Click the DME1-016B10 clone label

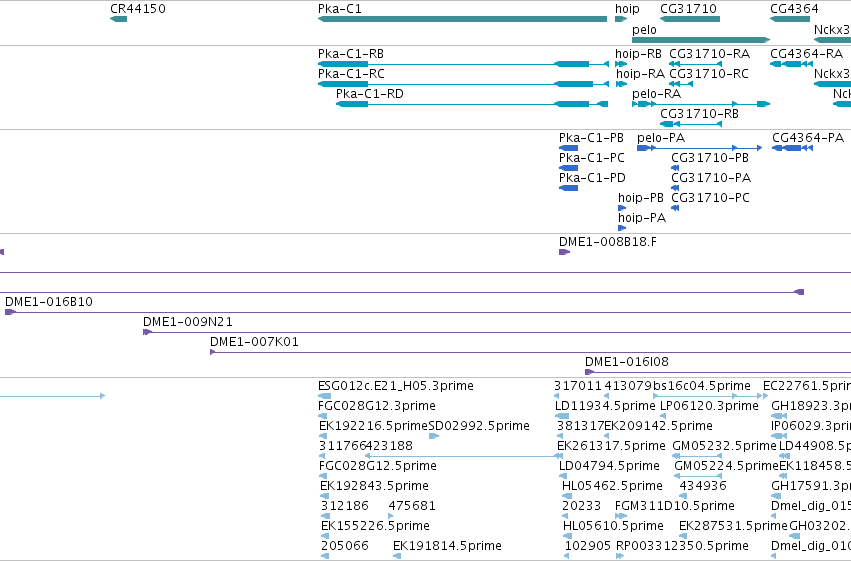click(x=49, y=302)
